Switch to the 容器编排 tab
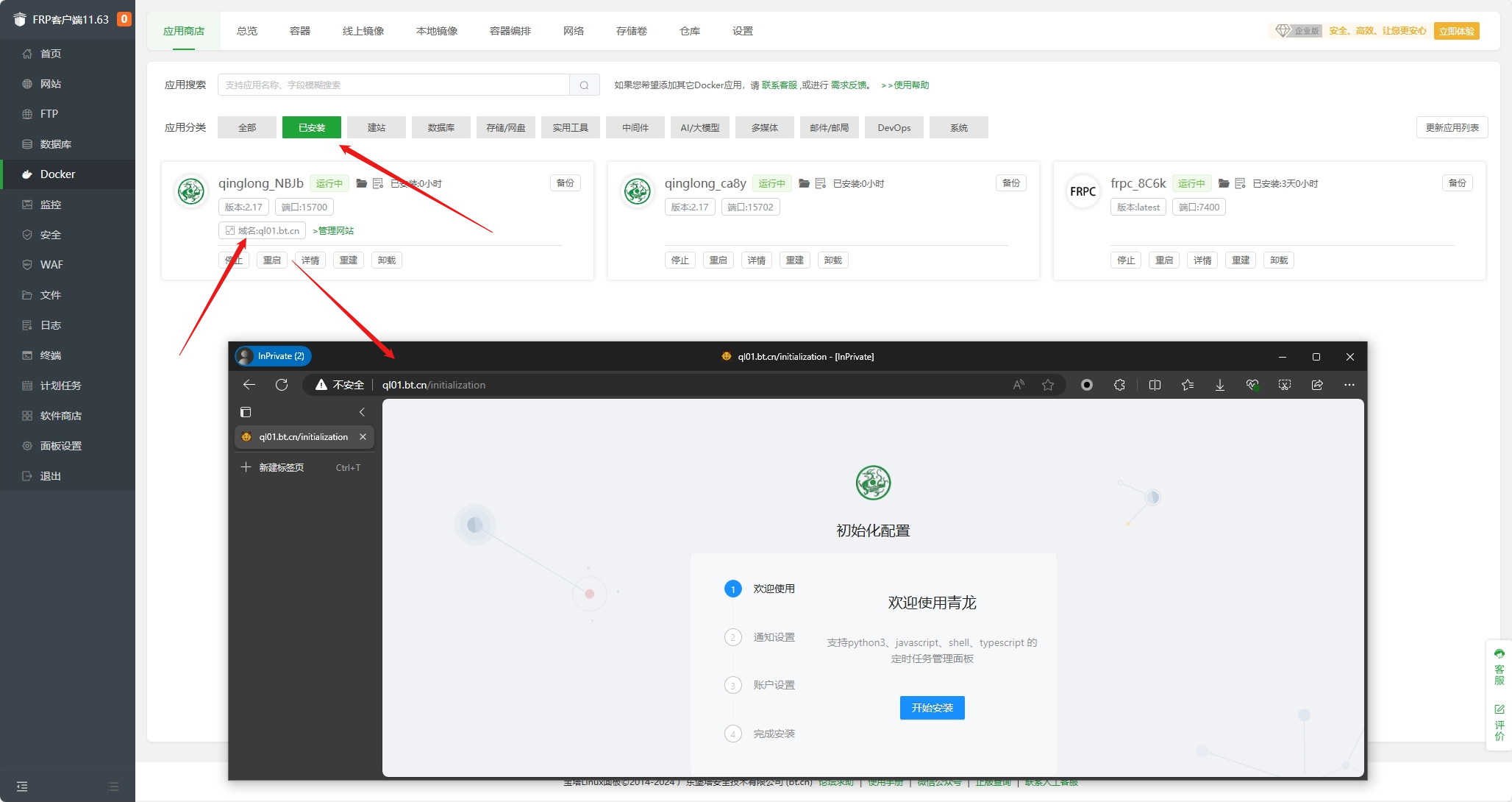1512x802 pixels. point(510,31)
